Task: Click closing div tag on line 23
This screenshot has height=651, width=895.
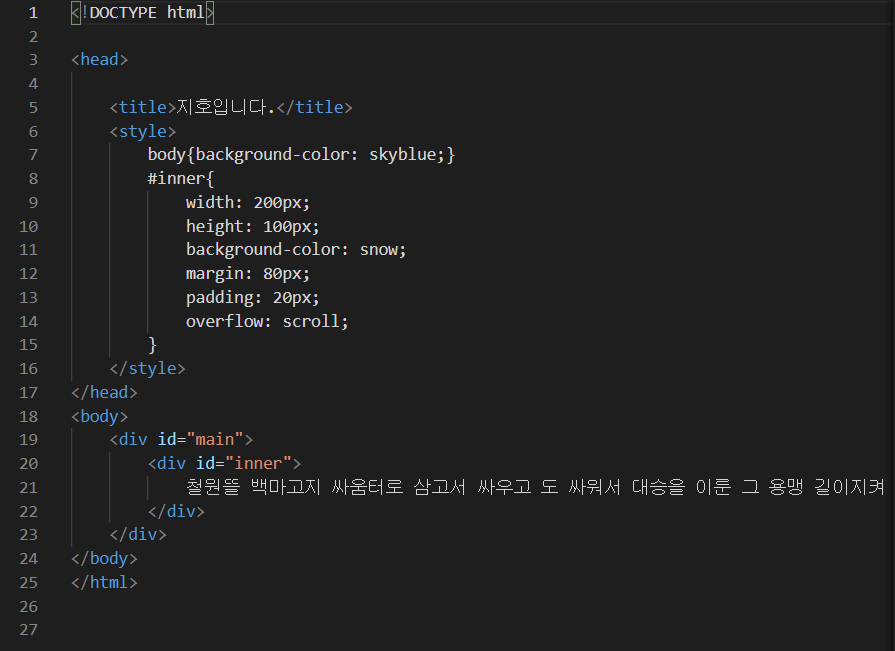Action: tap(138, 535)
